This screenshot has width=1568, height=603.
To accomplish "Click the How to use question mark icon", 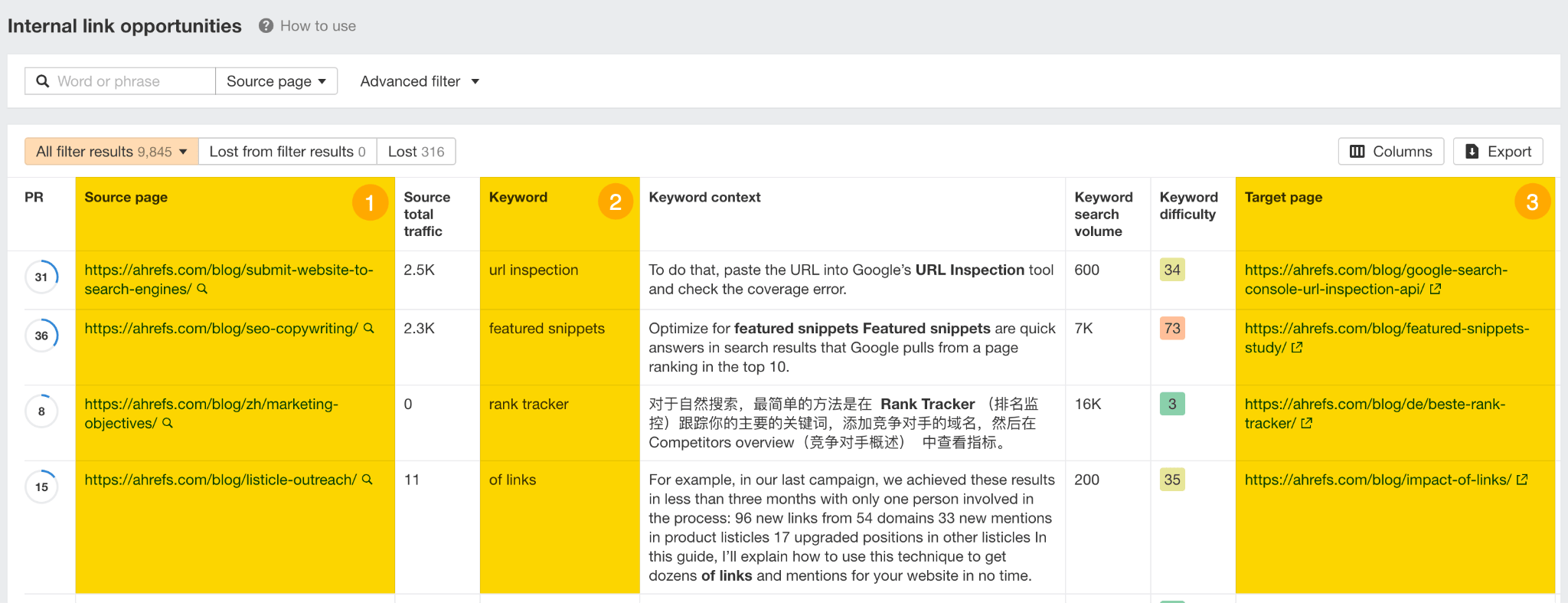I will pos(266,26).
